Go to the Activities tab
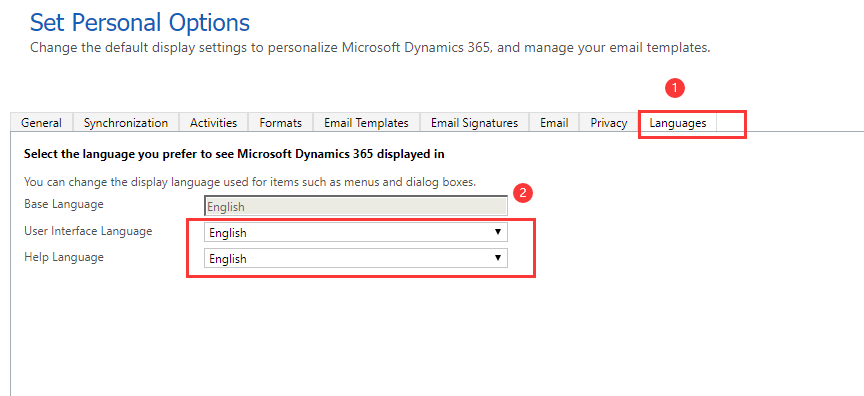Viewport: 864px width, 396px height. coord(213,123)
